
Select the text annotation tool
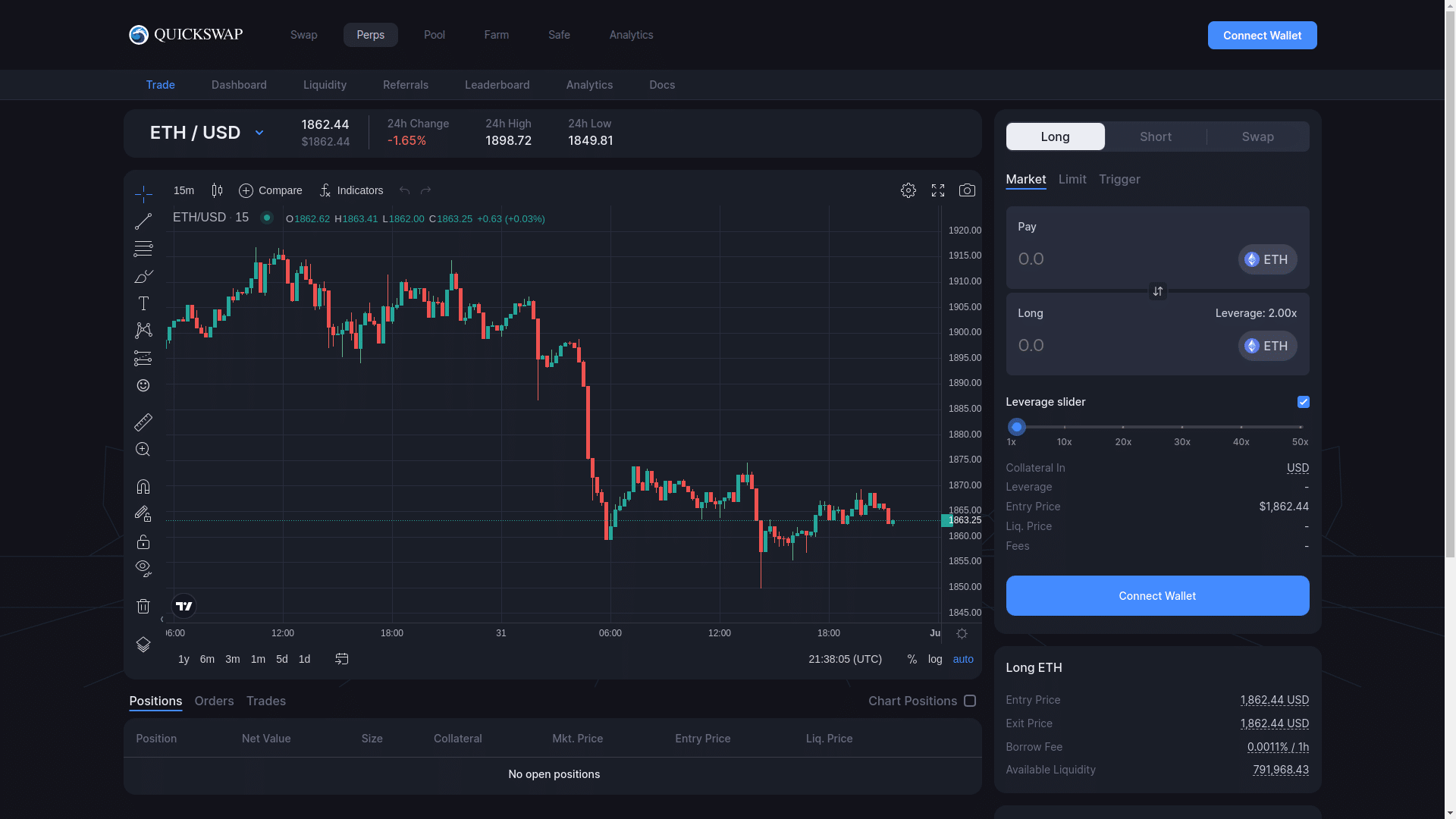[143, 303]
